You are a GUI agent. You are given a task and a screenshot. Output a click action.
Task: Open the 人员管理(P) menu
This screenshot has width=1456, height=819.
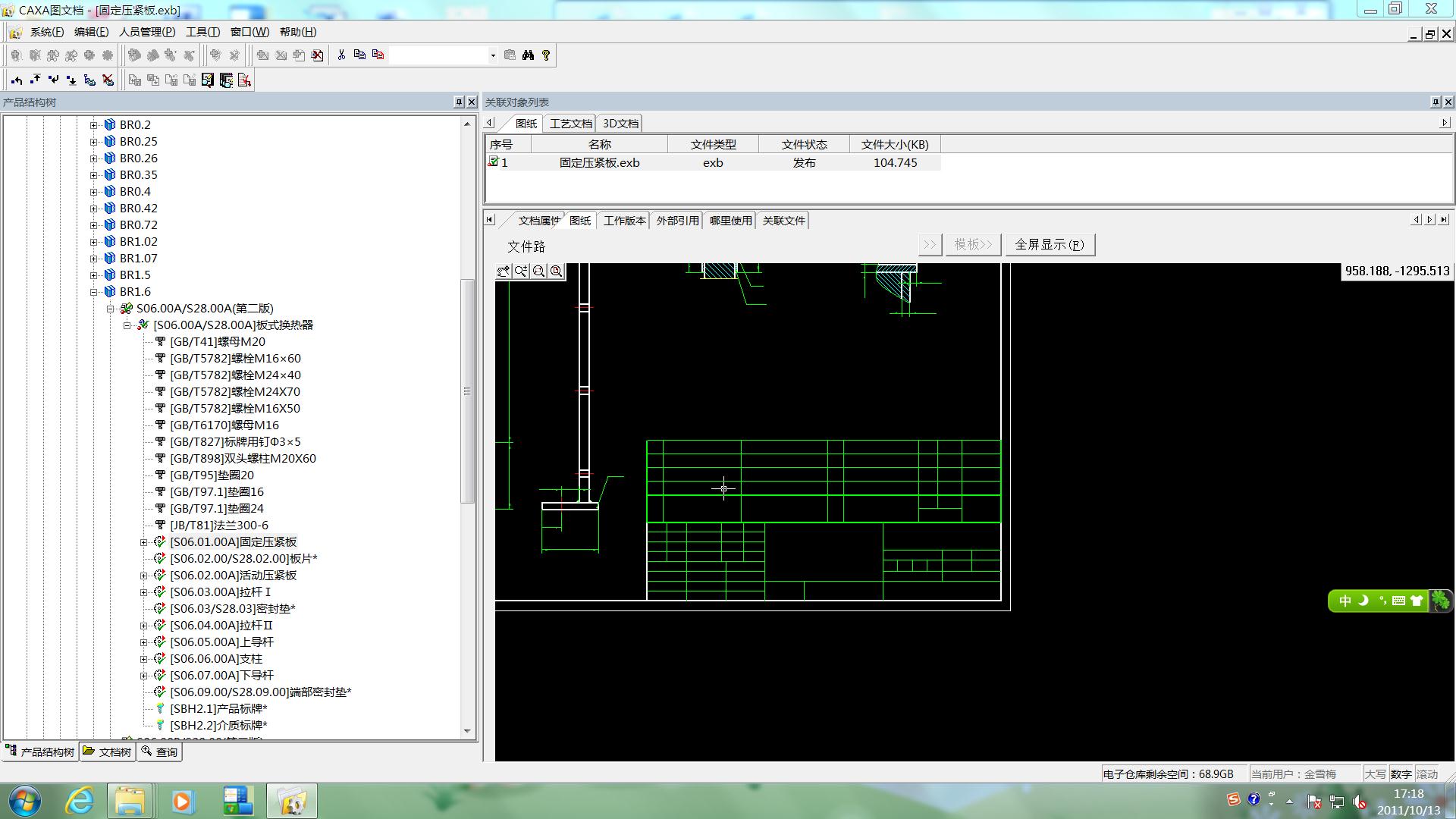pos(147,32)
